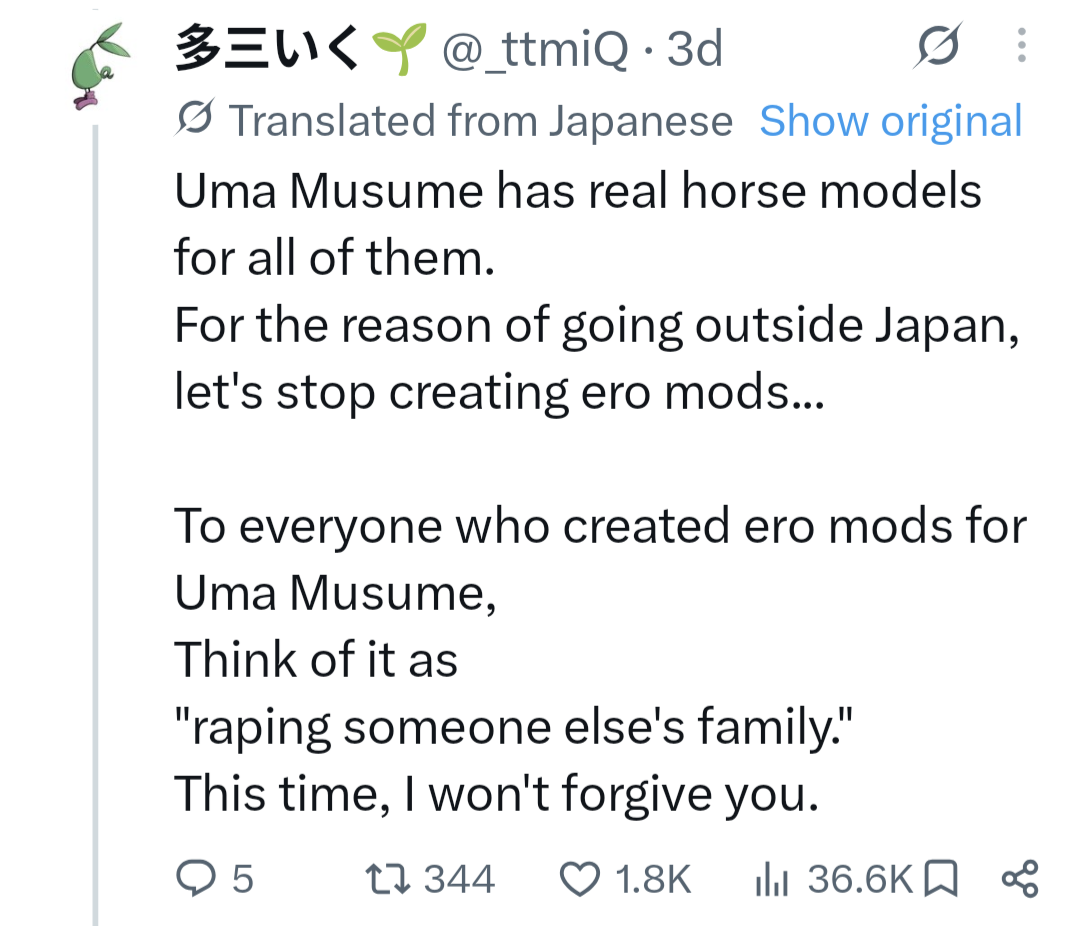Open the tweet body text

click(x=600, y=492)
